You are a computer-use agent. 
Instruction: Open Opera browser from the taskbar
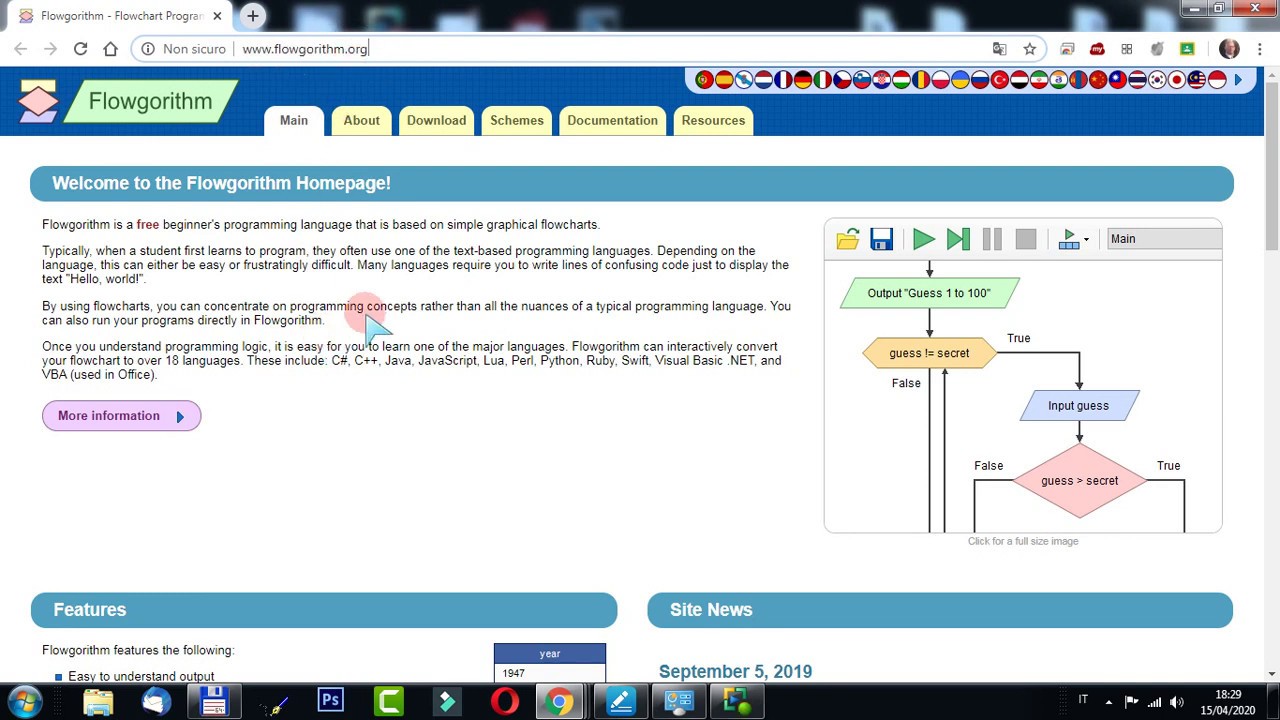[505, 701]
